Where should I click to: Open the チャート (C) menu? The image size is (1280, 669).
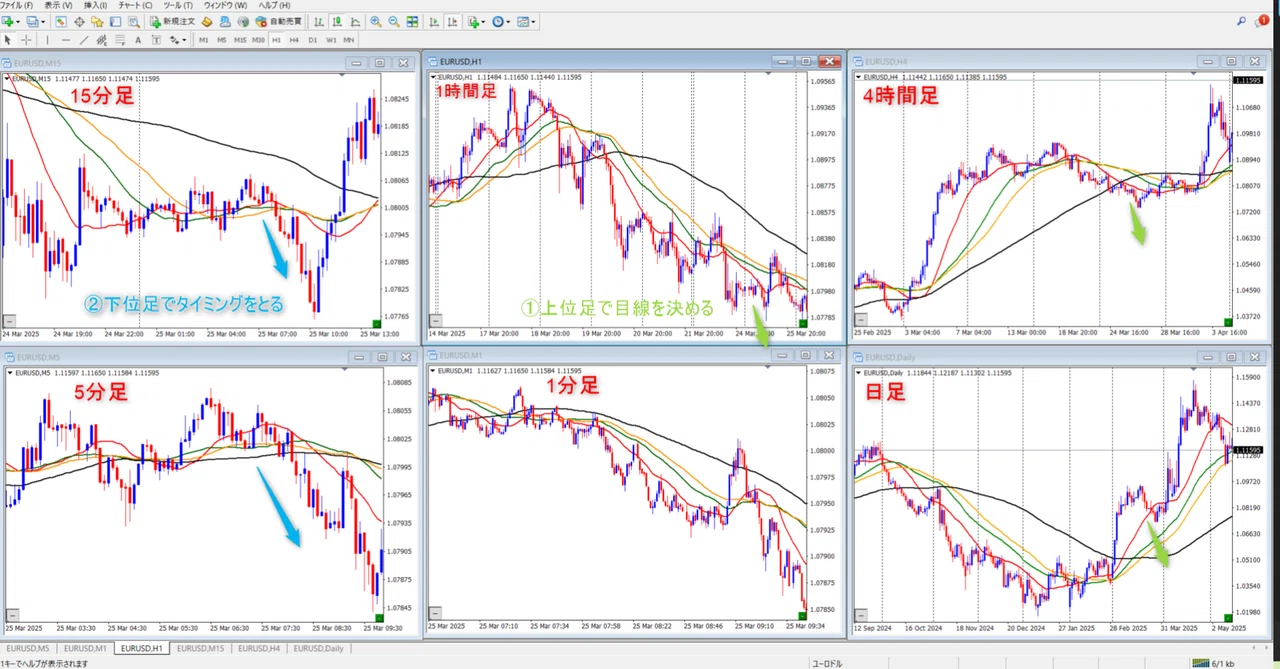pos(135,5)
